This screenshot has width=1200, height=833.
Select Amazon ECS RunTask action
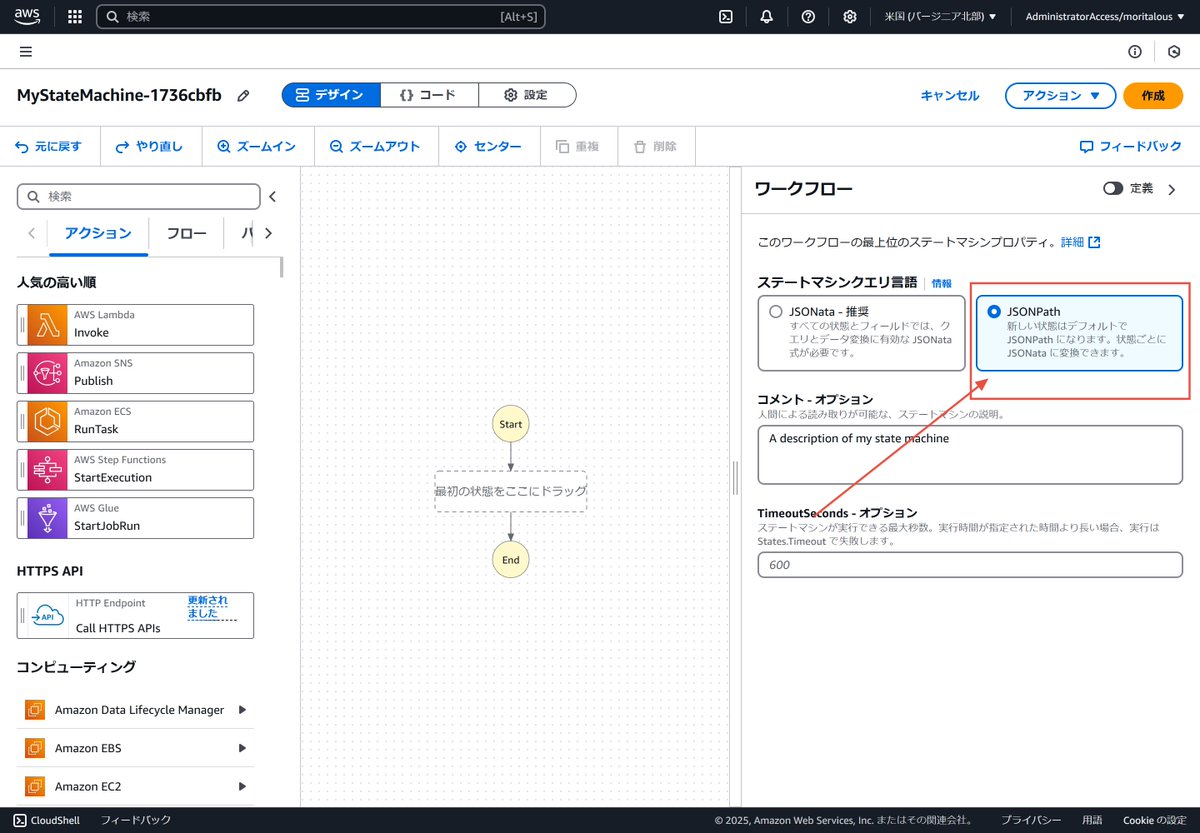(135, 421)
